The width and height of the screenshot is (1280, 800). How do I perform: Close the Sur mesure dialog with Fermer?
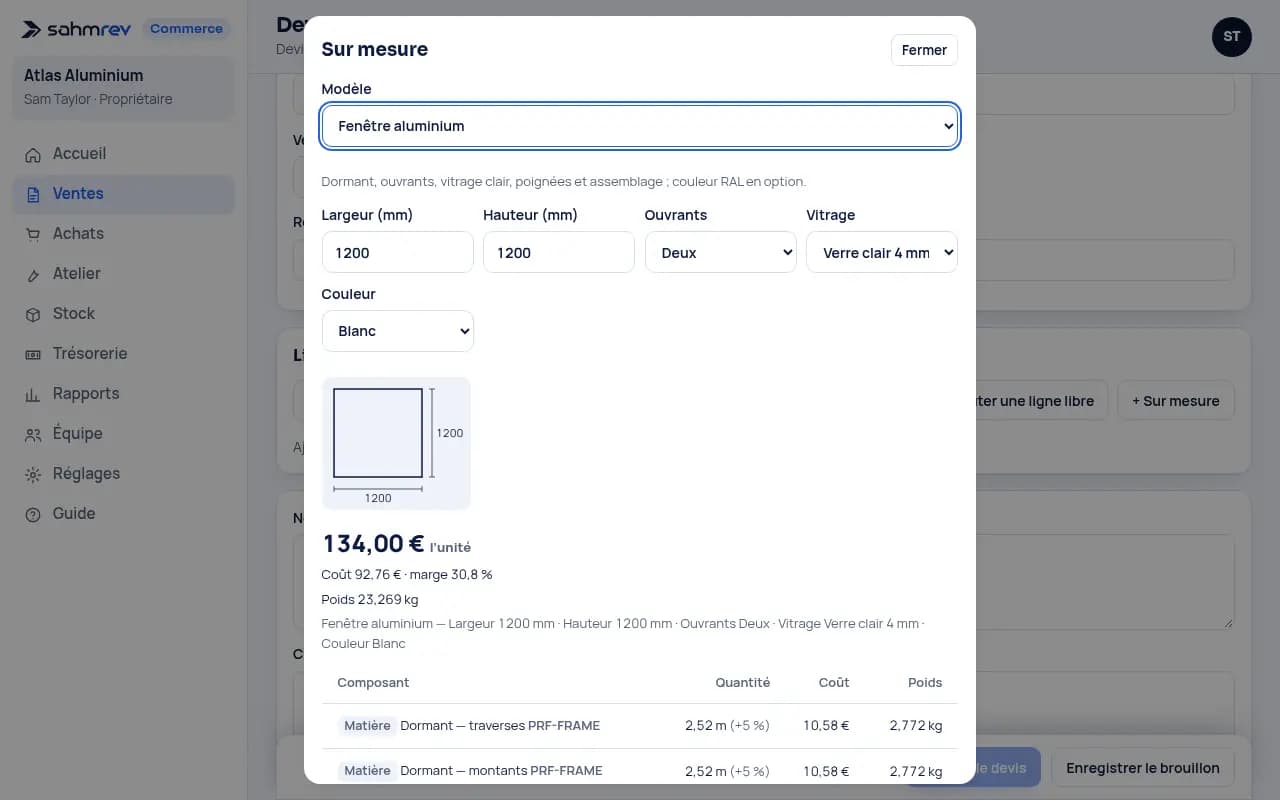(x=924, y=50)
